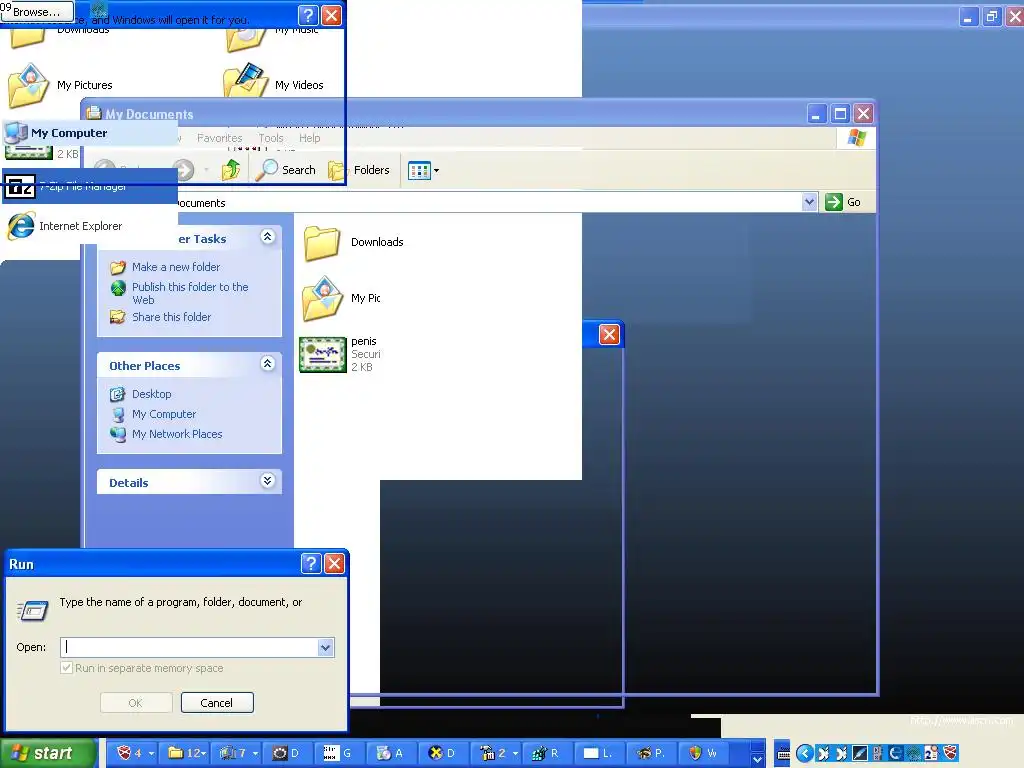This screenshot has height=768, width=1024.
Task: Toggle Run in separate memory space checkbox
Action: [x=66, y=667]
